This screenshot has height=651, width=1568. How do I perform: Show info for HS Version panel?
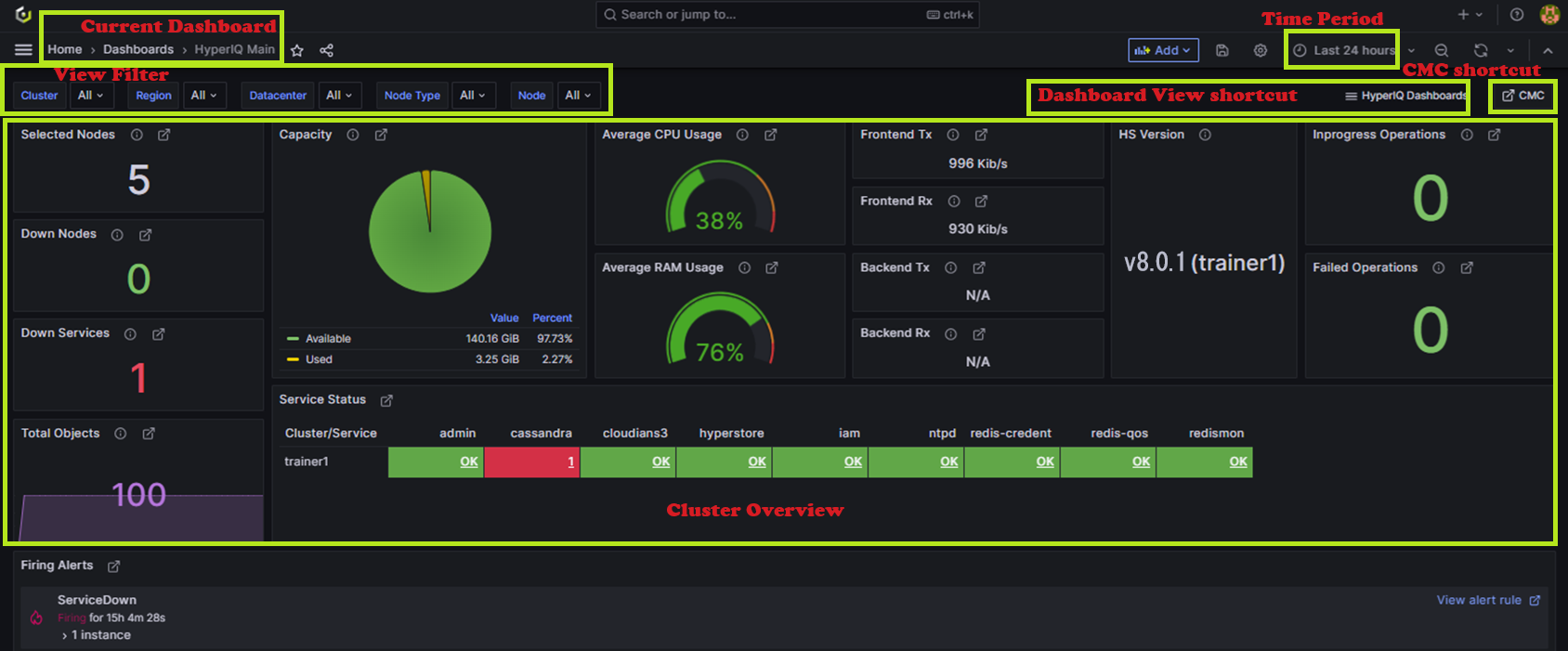click(1205, 135)
